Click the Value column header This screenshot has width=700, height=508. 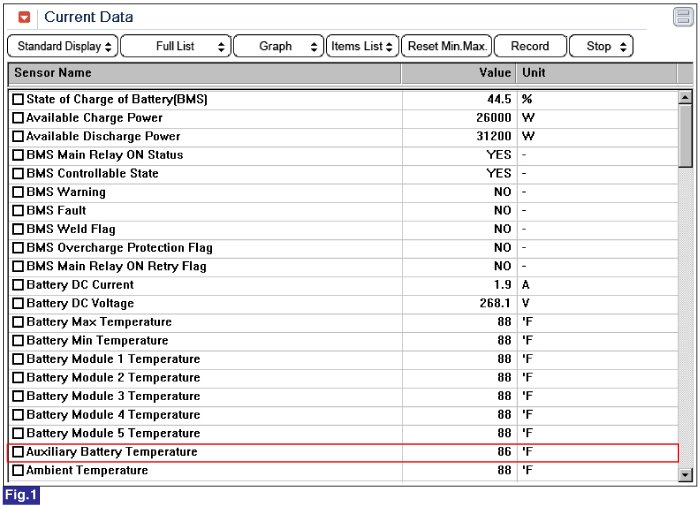tap(459, 73)
